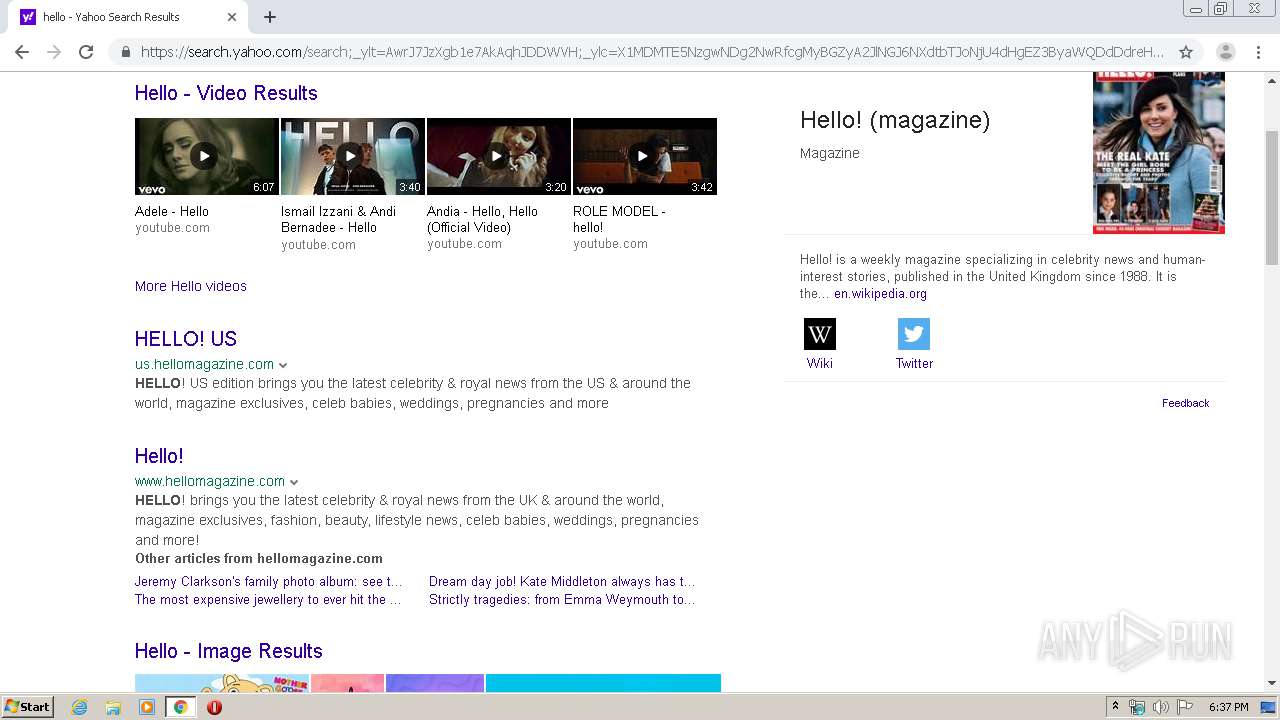Open the volume speaker tray icon
The width and height of the screenshot is (1280, 720).
tap(1160, 707)
